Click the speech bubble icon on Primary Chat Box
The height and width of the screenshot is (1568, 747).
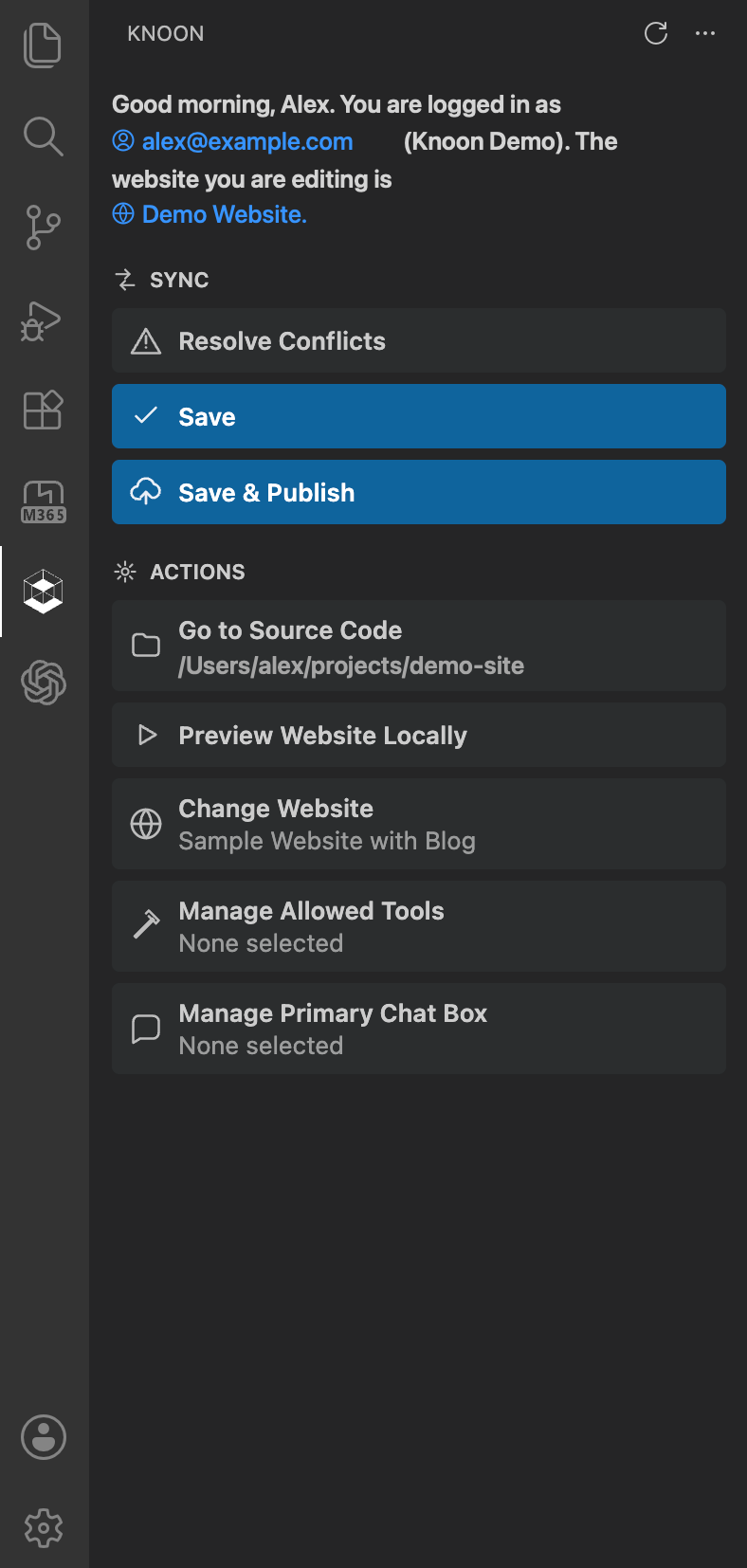click(x=146, y=1029)
